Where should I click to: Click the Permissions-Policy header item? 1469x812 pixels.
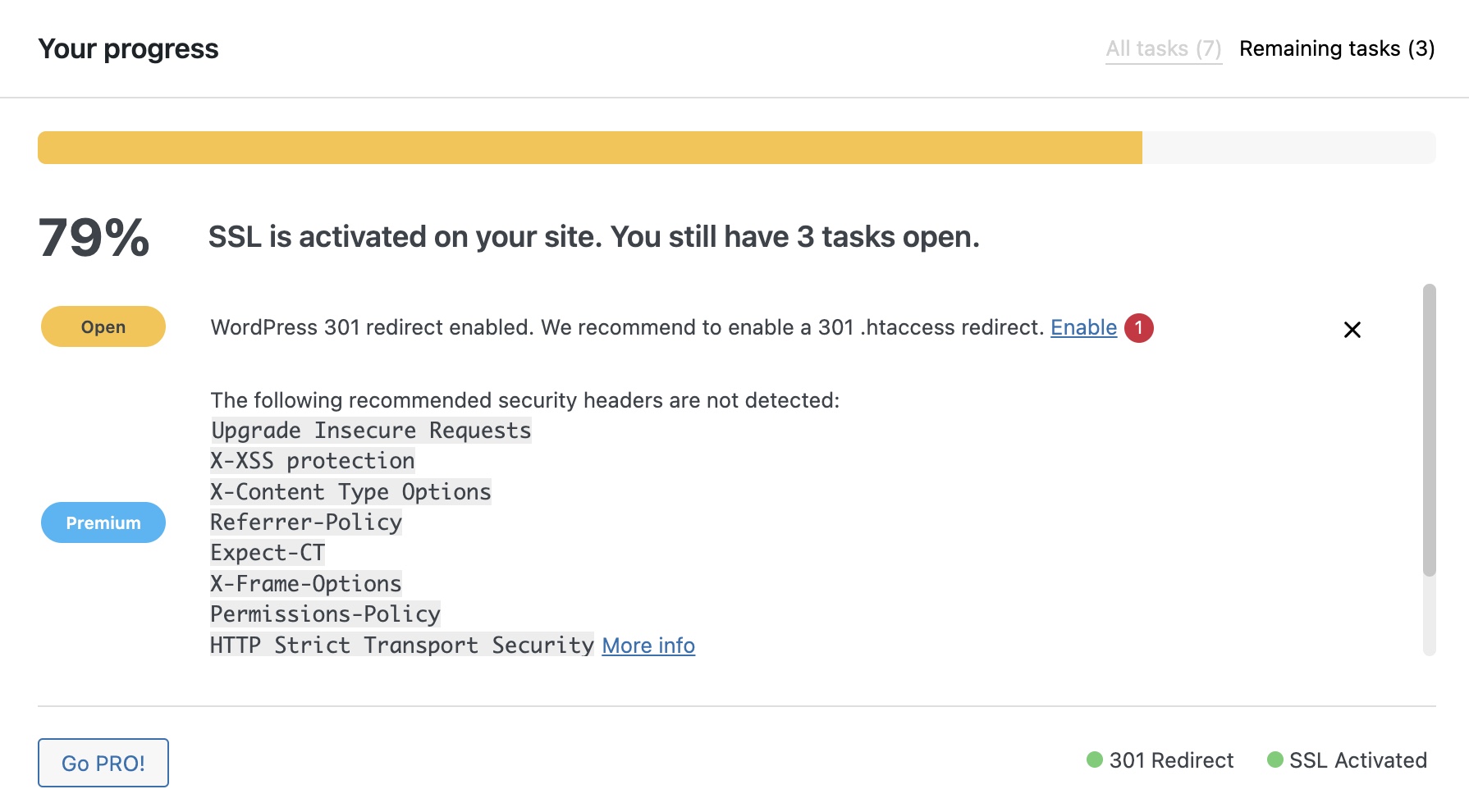pos(325,614)
